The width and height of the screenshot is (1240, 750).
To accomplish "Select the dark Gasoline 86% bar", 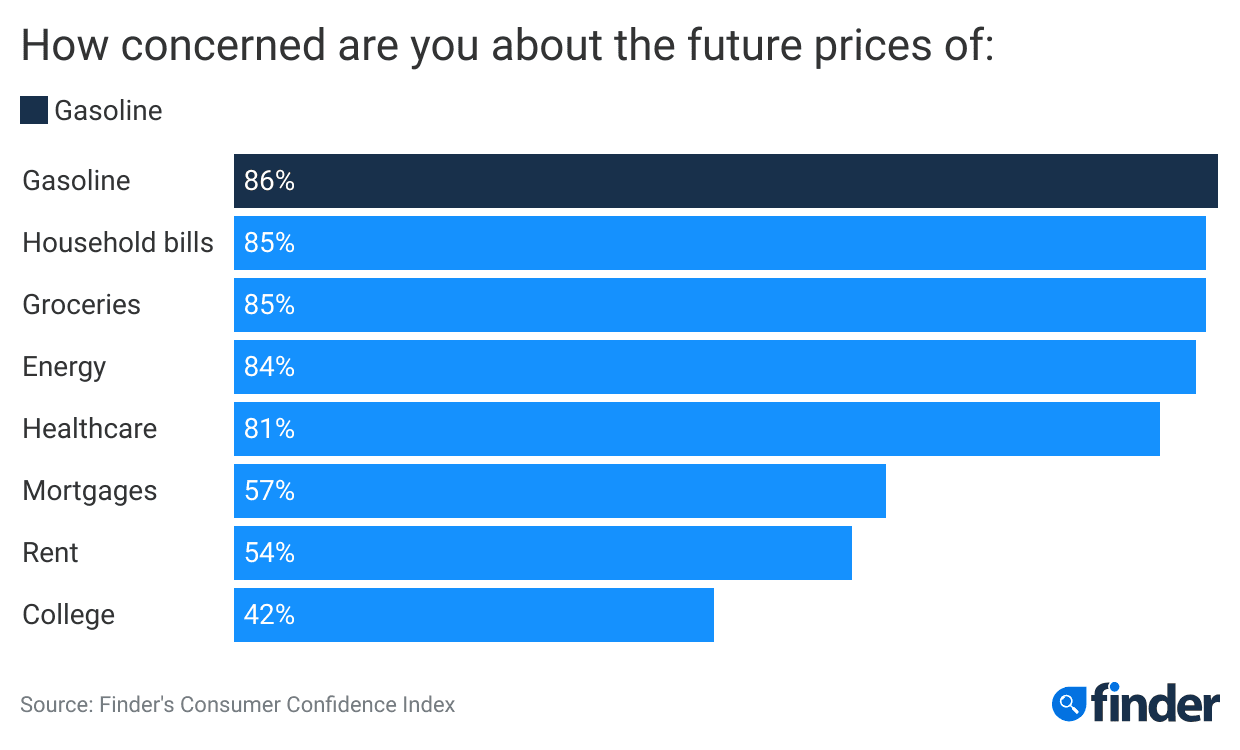I will pos(725,181).
